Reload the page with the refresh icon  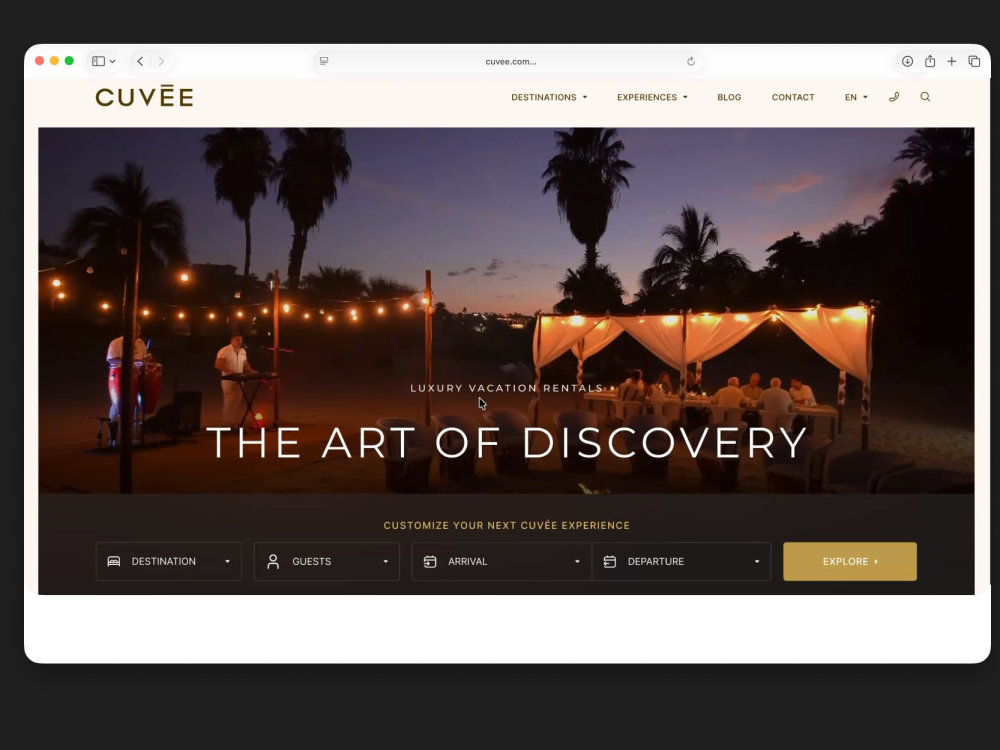pyautogui.click(x=691, y=61)
